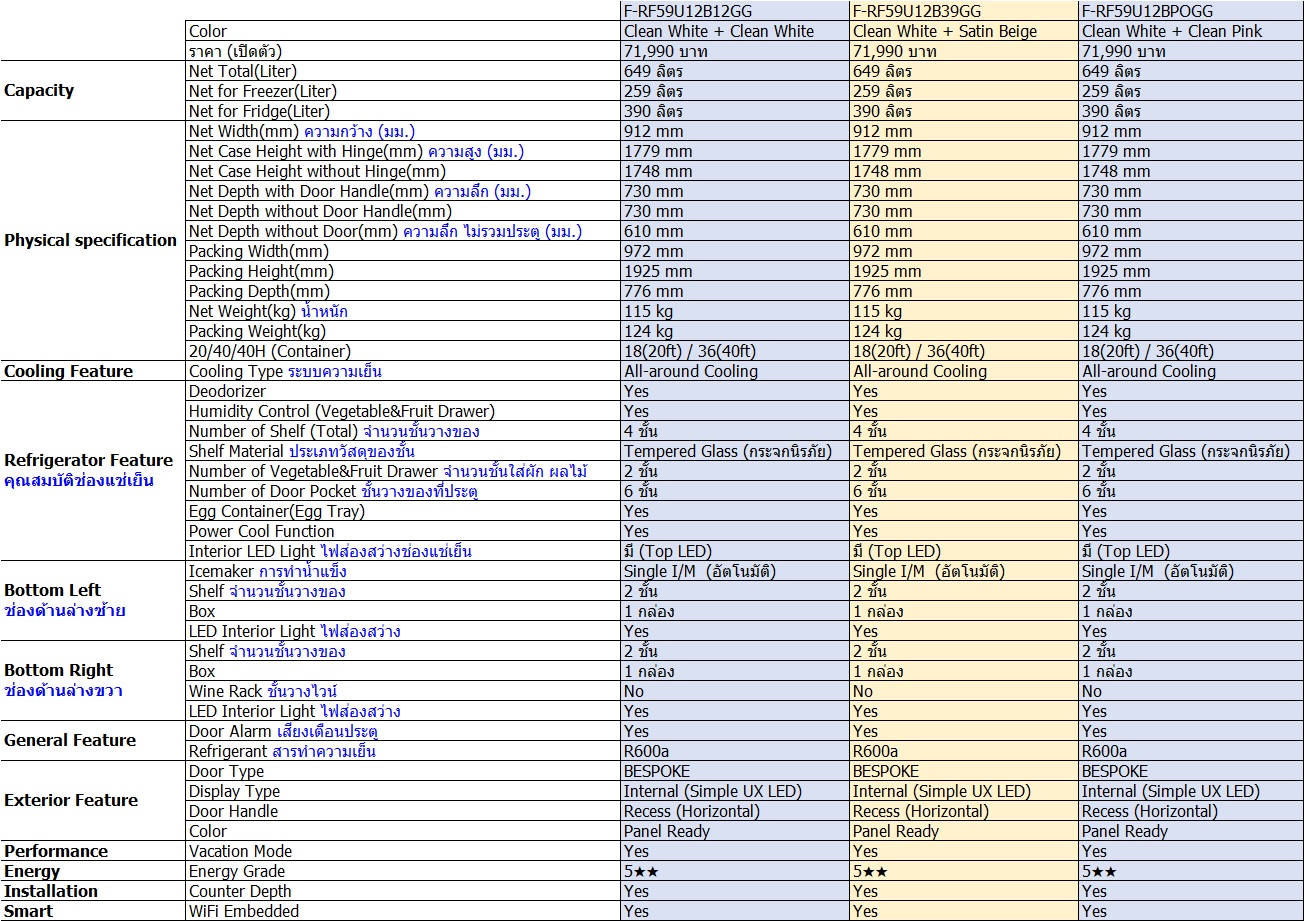Viewport: 1304px width, 921px height.
Task: Select the Performance section label
Action: pos(56,851)
